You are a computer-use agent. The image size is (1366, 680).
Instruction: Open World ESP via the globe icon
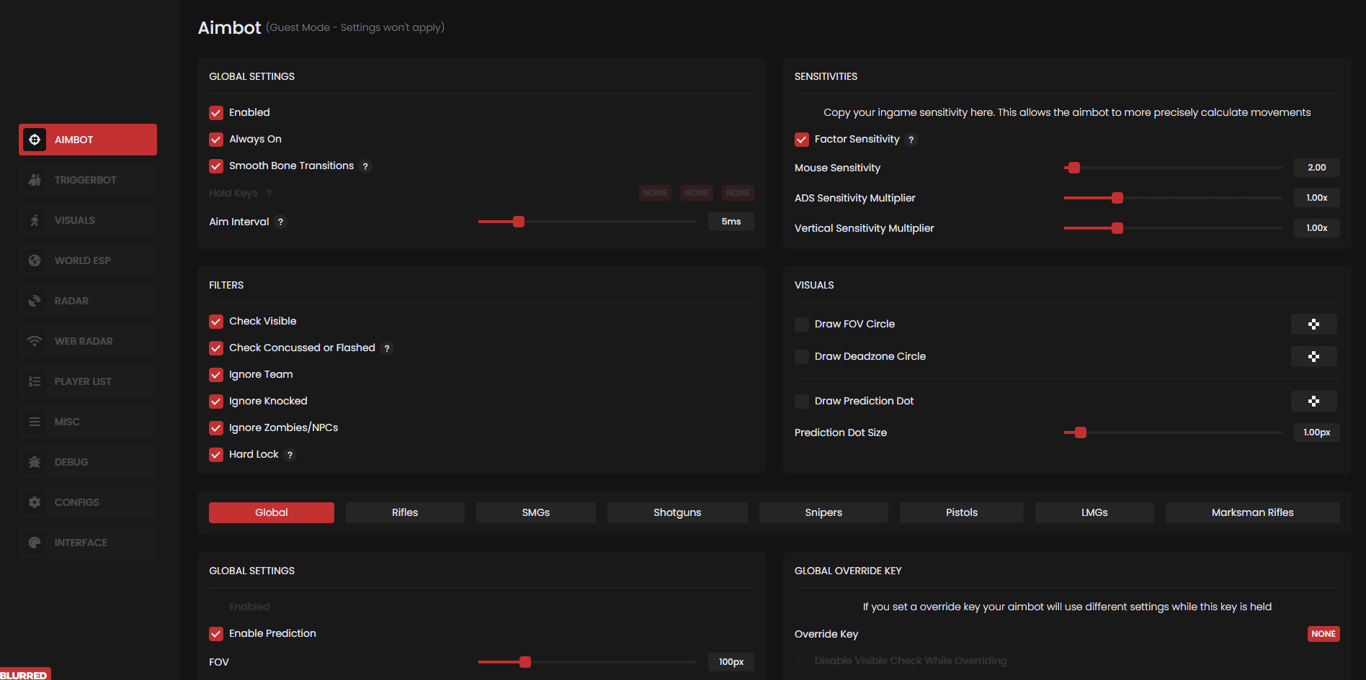pos(35,260)
